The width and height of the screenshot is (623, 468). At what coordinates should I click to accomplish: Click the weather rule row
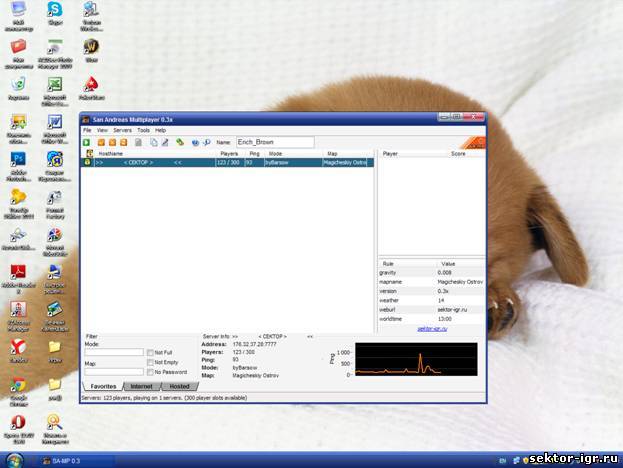coord(431,301)
